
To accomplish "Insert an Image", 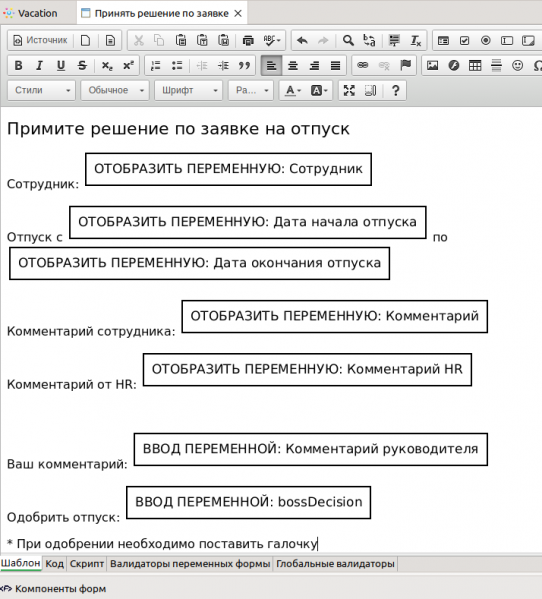I will 432,65.
